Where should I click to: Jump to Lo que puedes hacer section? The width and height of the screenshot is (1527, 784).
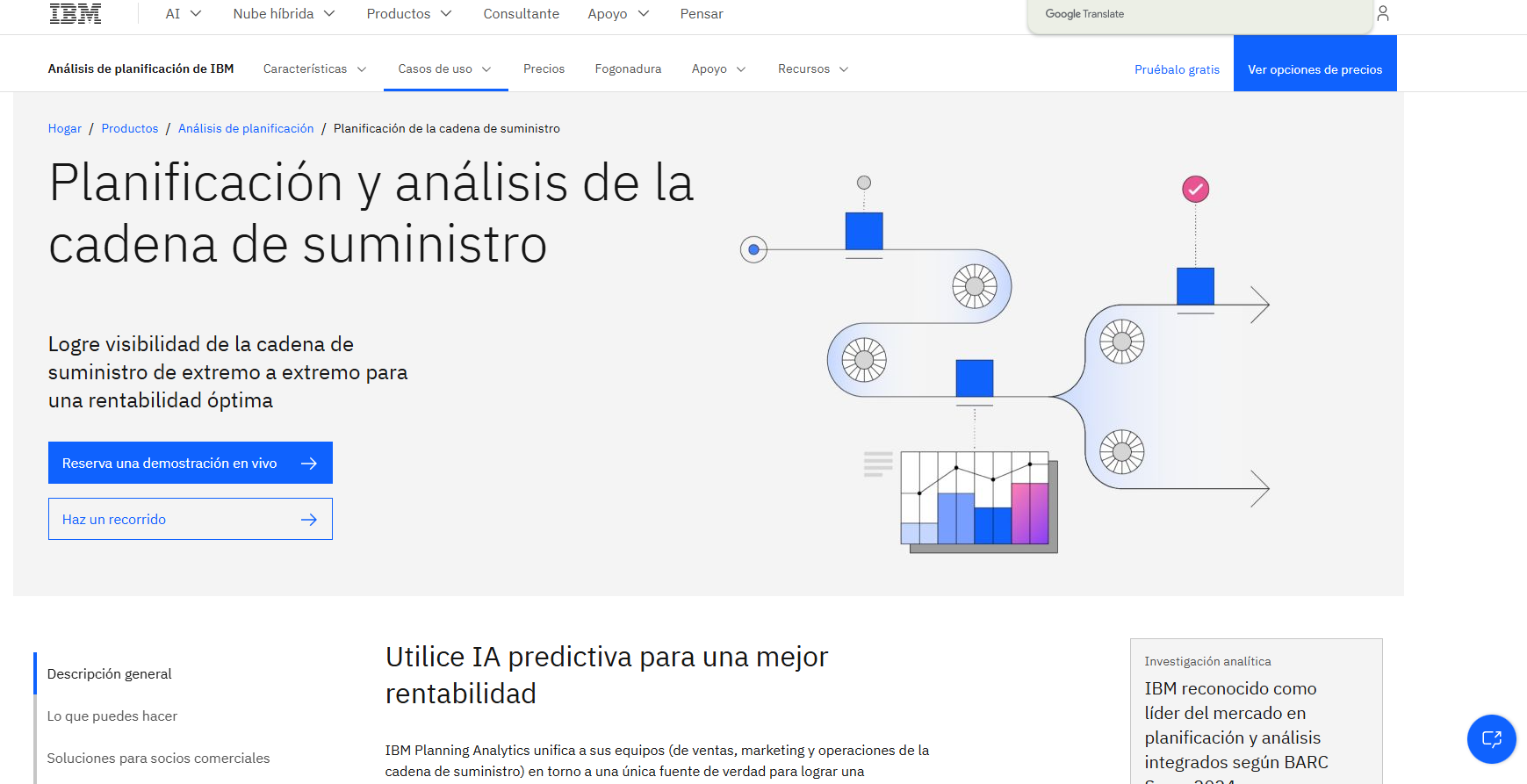click(112, 716)
